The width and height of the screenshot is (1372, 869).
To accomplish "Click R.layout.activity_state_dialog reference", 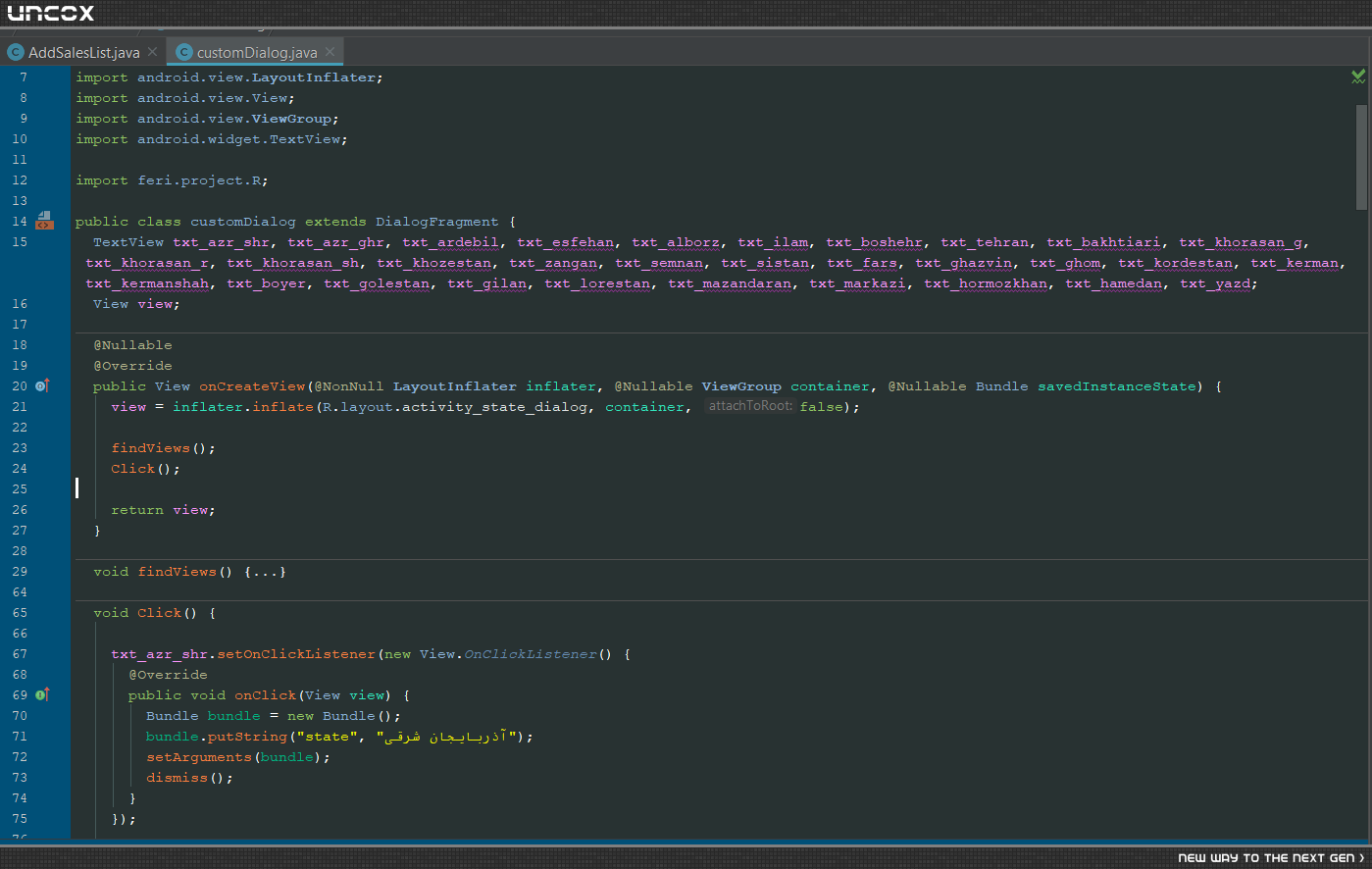I will coord(456,407).
